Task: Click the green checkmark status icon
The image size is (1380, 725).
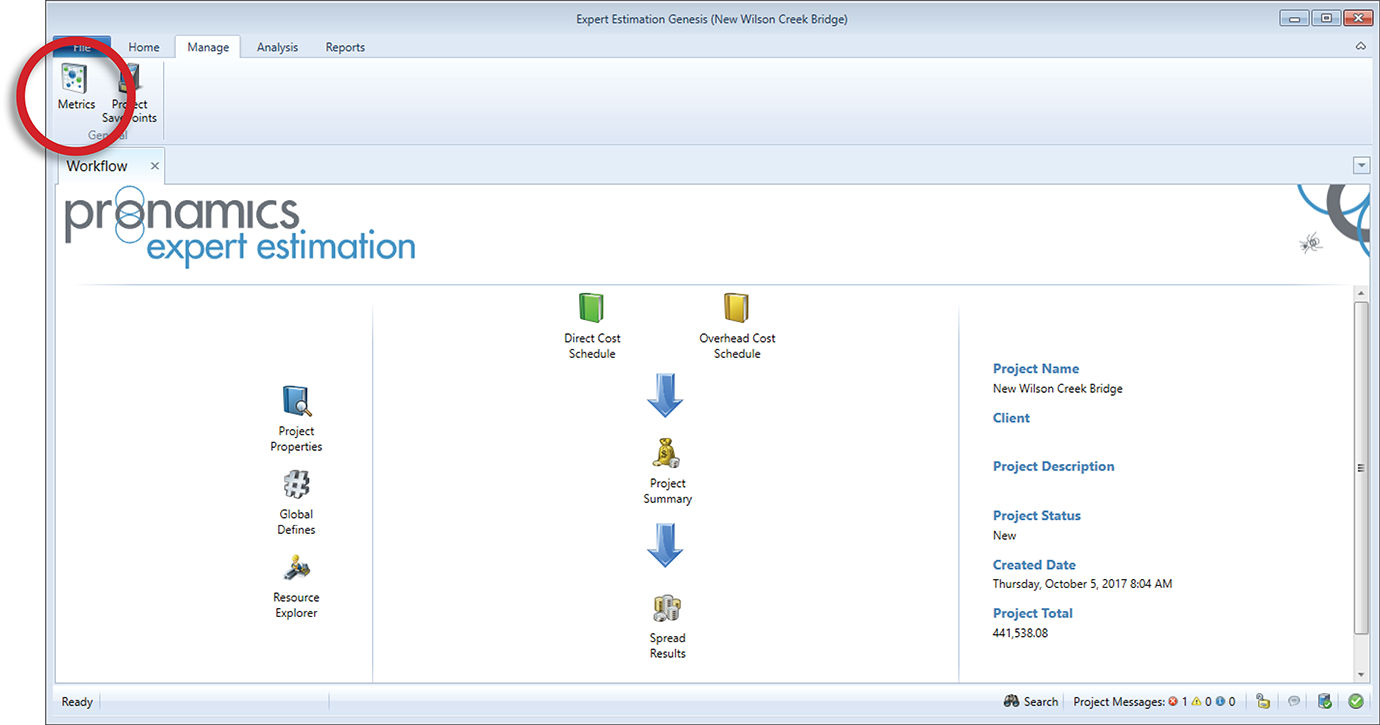Action: coord(1355,702)
